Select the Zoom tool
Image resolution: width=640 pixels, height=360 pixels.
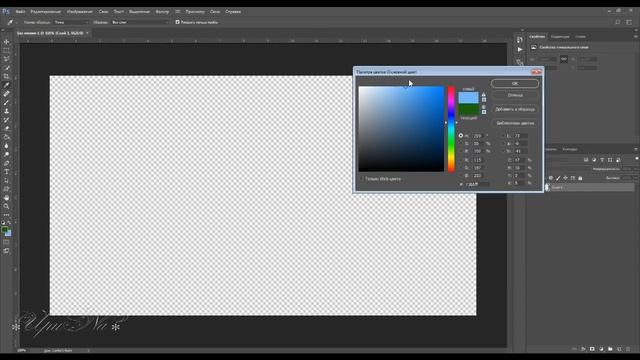7,206
